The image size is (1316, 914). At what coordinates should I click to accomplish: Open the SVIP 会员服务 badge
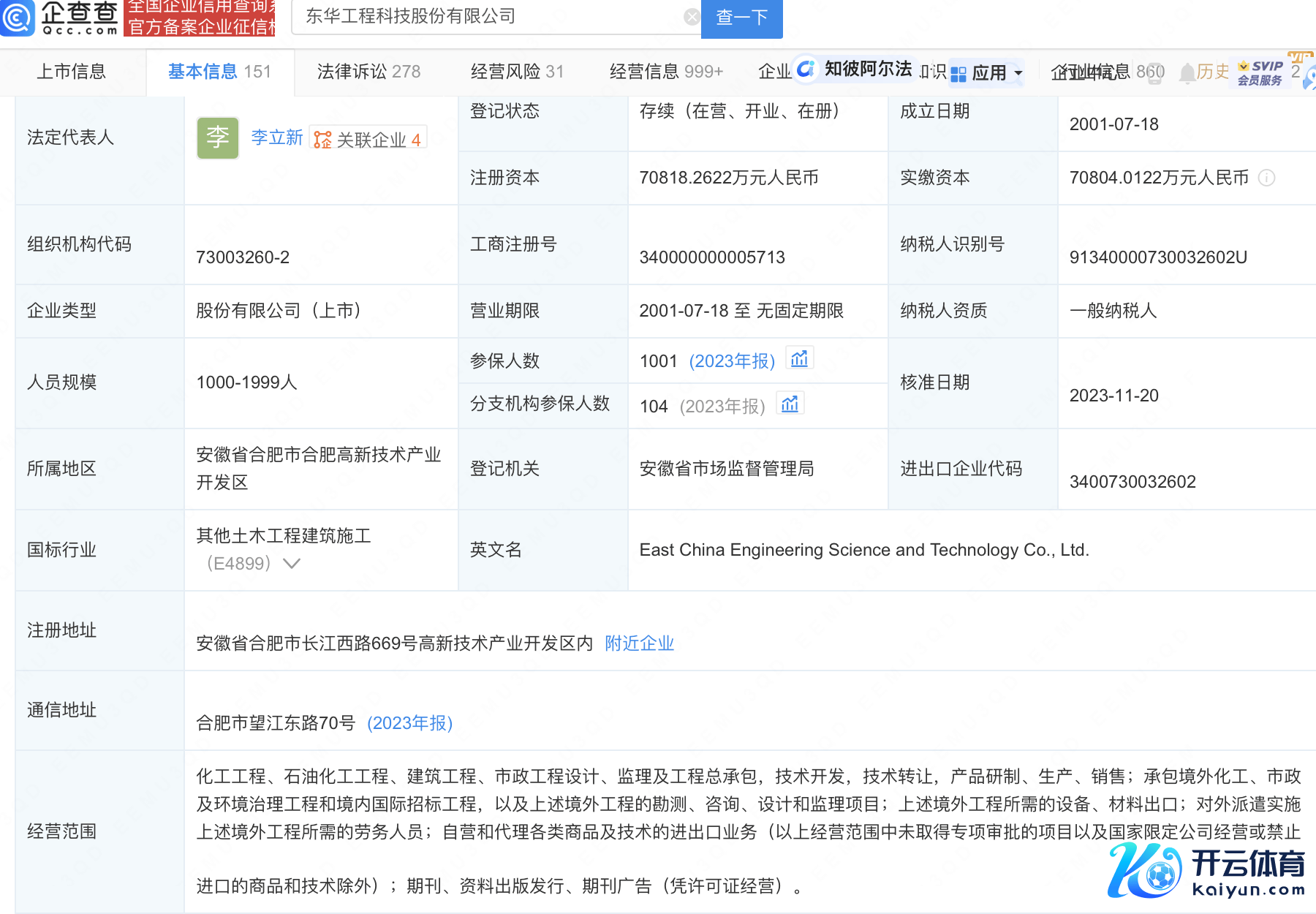pos(1260,72)
